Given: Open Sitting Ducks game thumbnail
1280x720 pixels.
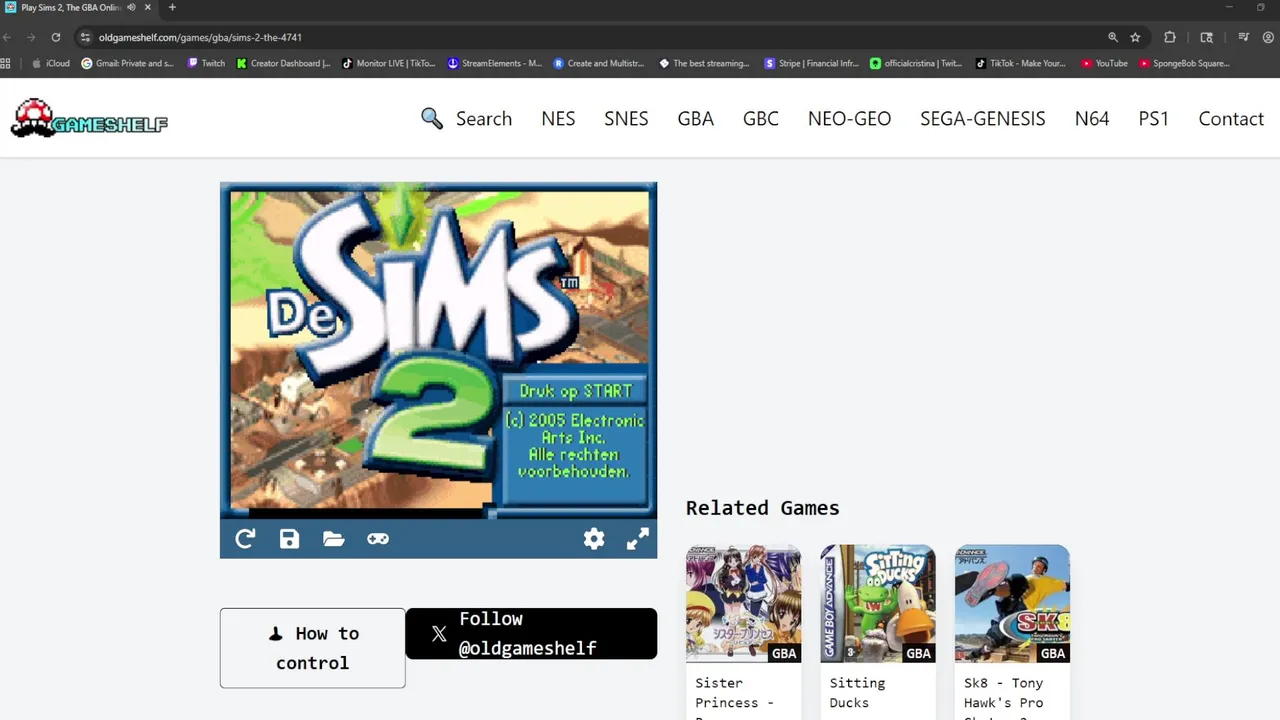Looking at the screenshot, I should (x=878, y=603).
